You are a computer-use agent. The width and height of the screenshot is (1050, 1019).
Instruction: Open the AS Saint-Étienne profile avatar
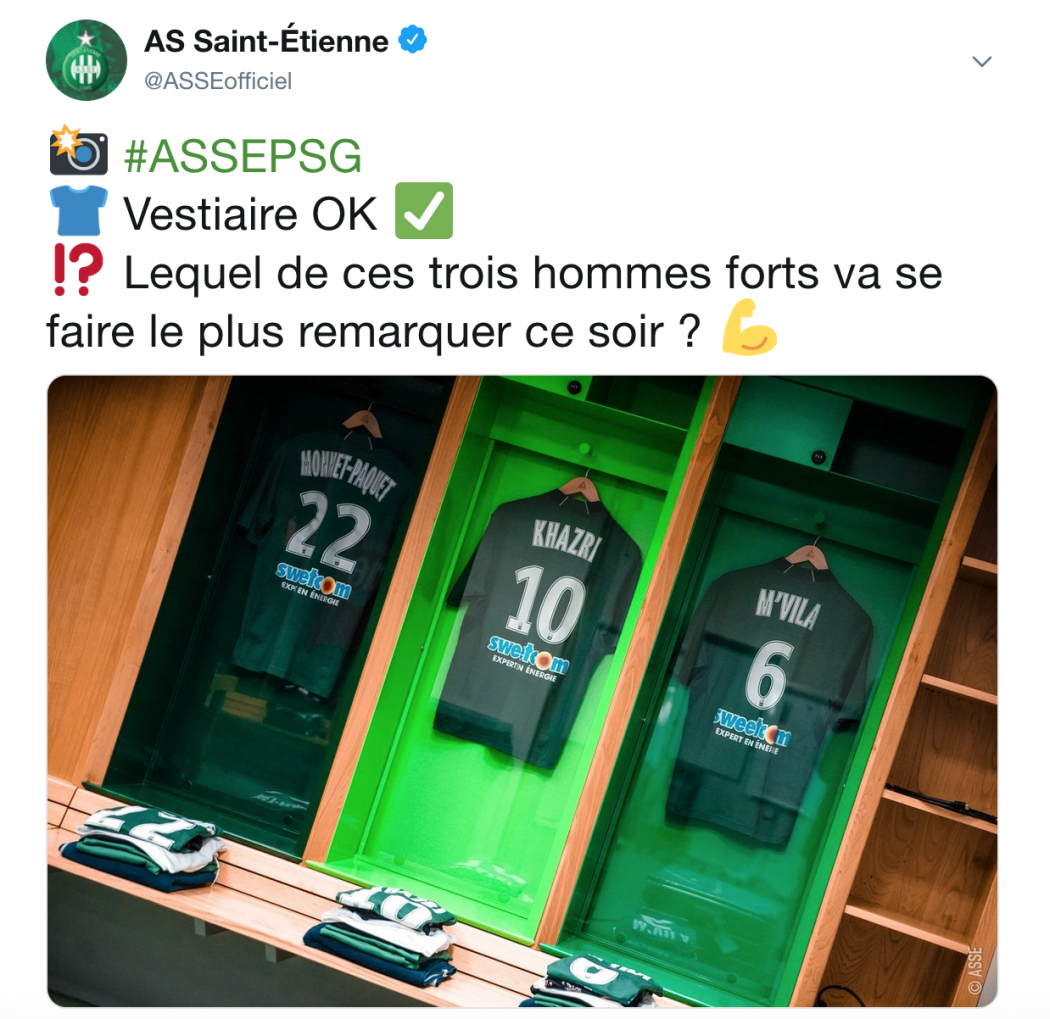pyautogui.click(x=86, y=60)
